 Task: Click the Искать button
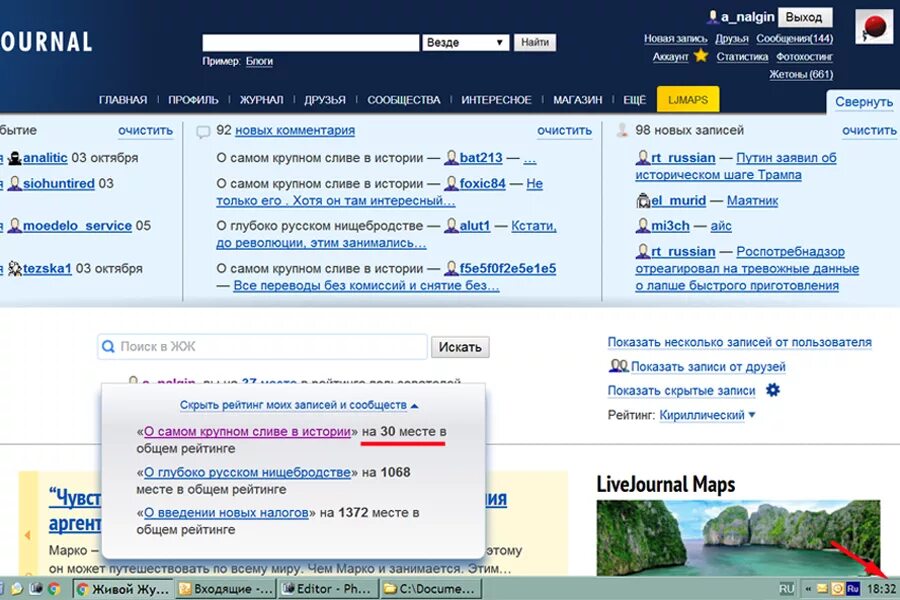tap(460, 347)
